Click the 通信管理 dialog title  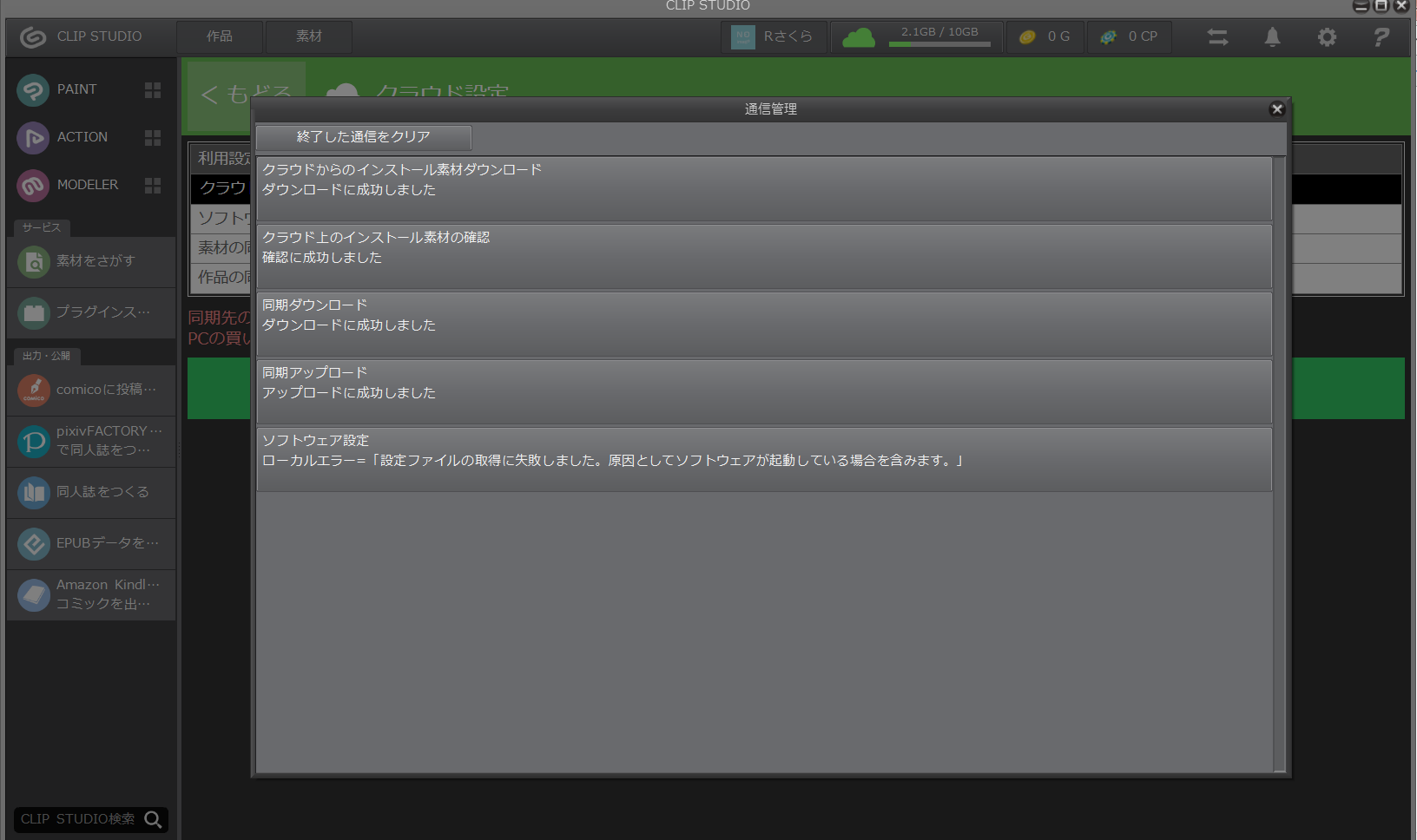(771, 109)
